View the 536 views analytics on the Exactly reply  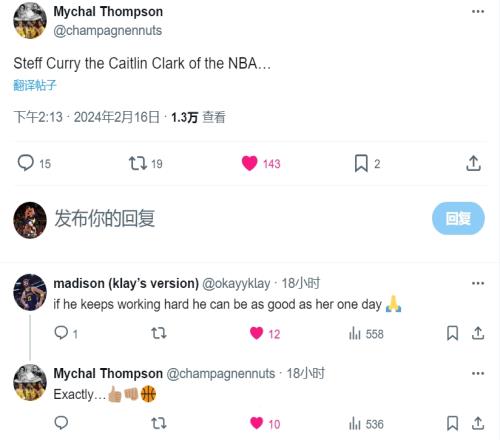pyautogui.click(x=366, y=424)
